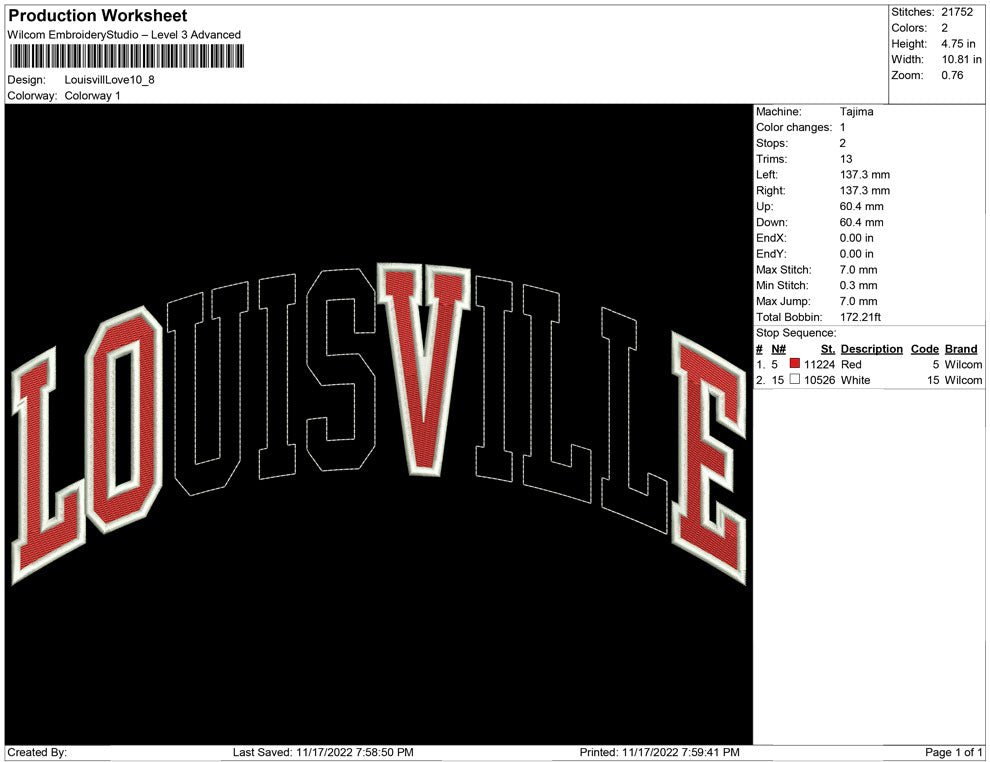Select the 'Production Worksheet' heading
Image resolution: width=990 pixels, height=762 pixels.
tap(98, 16)
